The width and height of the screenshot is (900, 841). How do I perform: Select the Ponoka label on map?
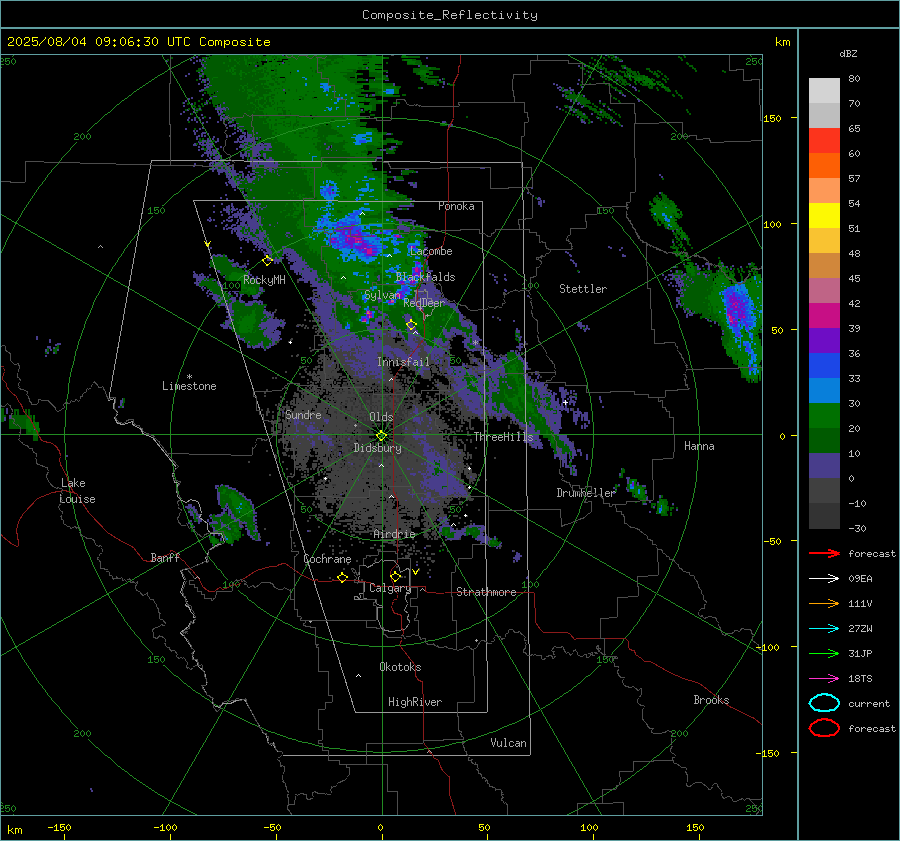(456, 206)
